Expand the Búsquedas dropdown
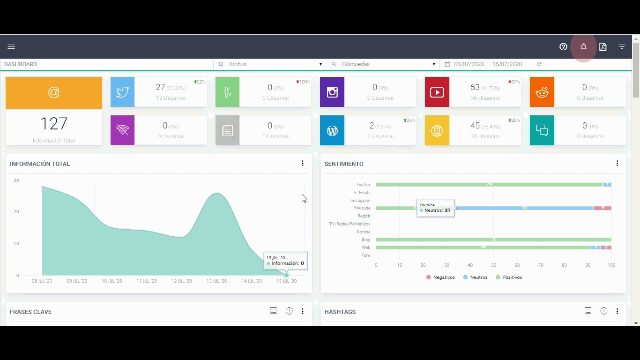Image resolution: width=640 pixels, height=360 pixels. pyautogui.click(x=384, y=64)
